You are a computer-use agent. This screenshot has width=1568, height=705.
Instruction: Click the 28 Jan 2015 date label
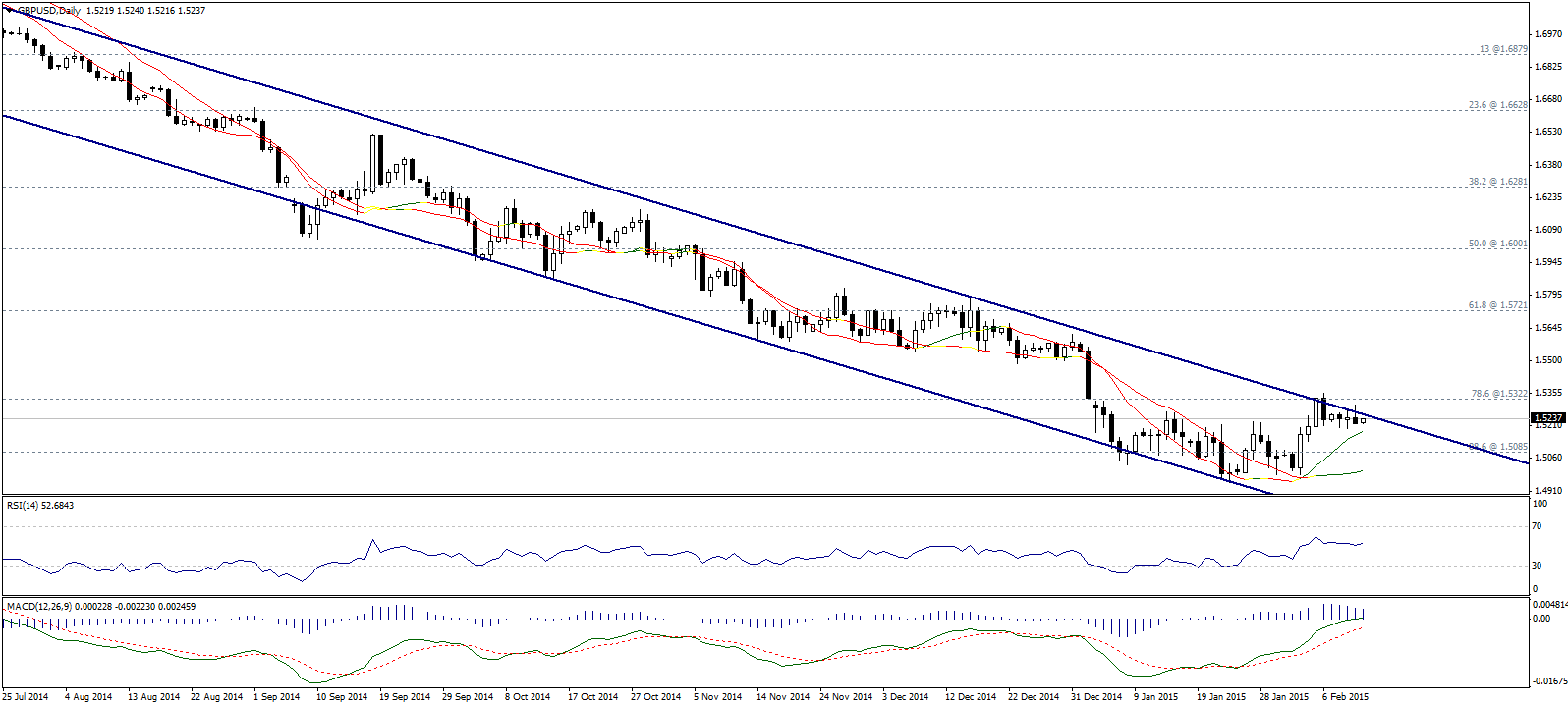click(x=1284, y=697)
